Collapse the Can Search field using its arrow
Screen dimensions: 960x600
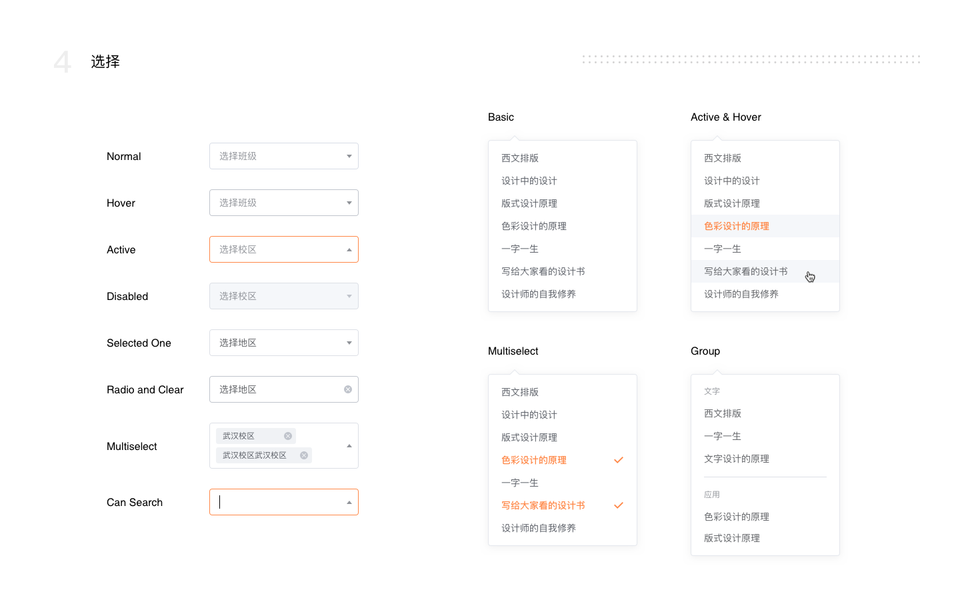point(349,503)
